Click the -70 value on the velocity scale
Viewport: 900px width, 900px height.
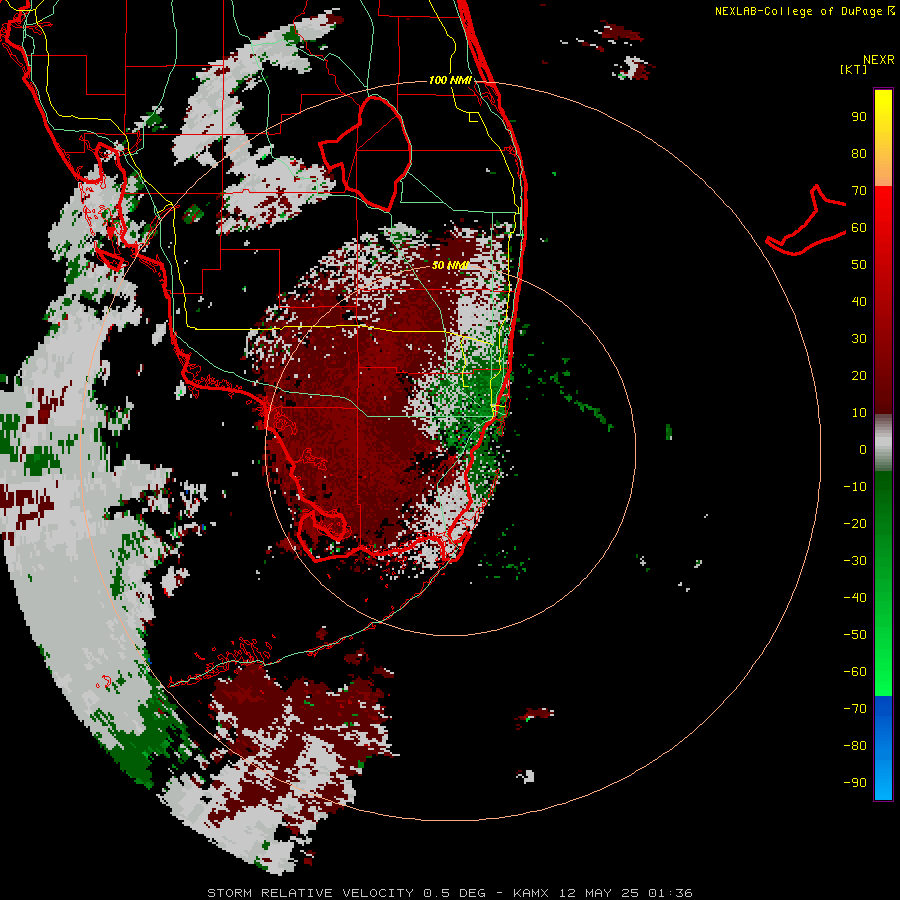[855, 709]
